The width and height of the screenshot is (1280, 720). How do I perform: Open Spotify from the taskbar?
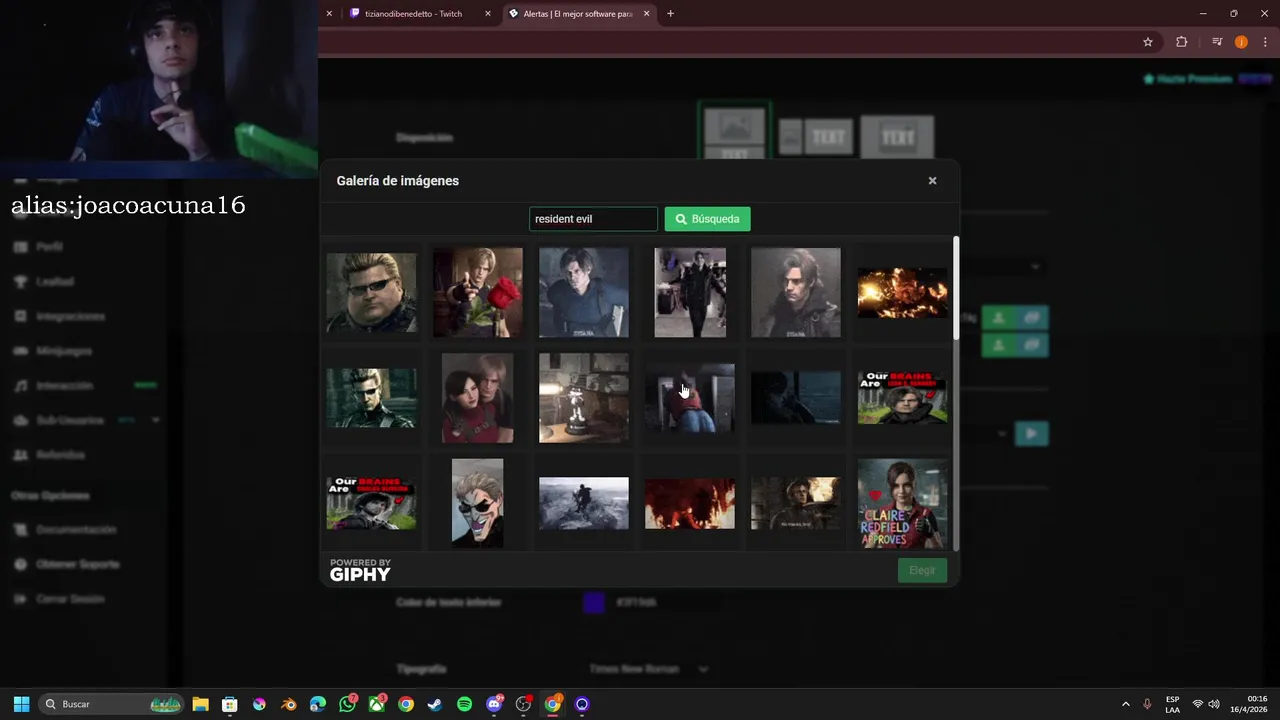coord(464,704)
